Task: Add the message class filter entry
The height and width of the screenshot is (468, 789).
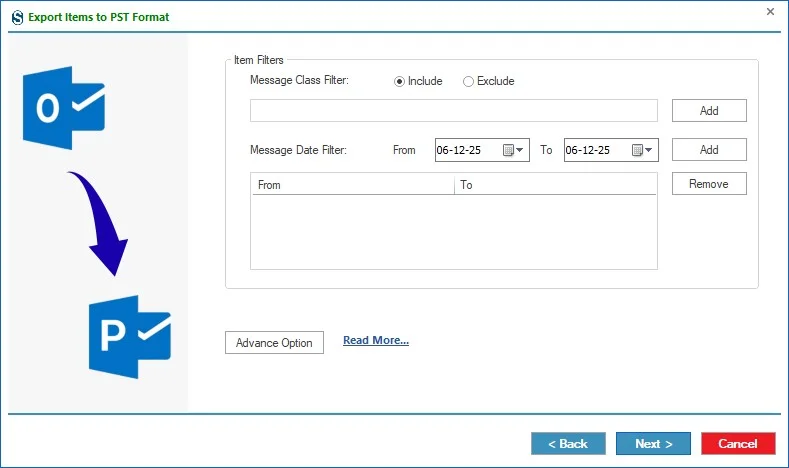Action: [709, 110]
